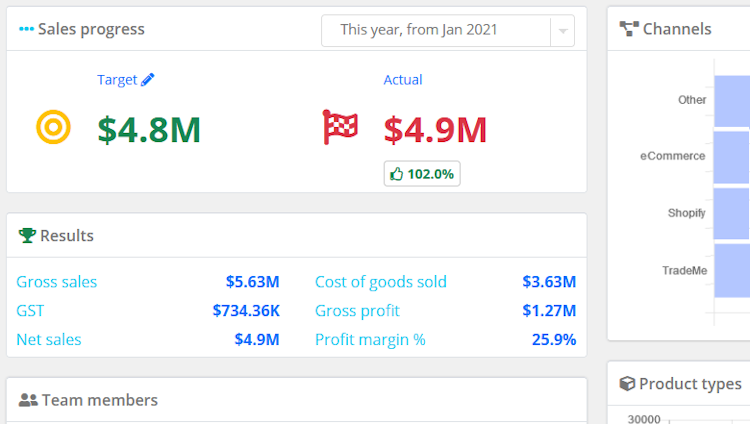750x424 pixels.
Task: Click the yellow bullseye target icon
Action: click(x=52, y=127)
